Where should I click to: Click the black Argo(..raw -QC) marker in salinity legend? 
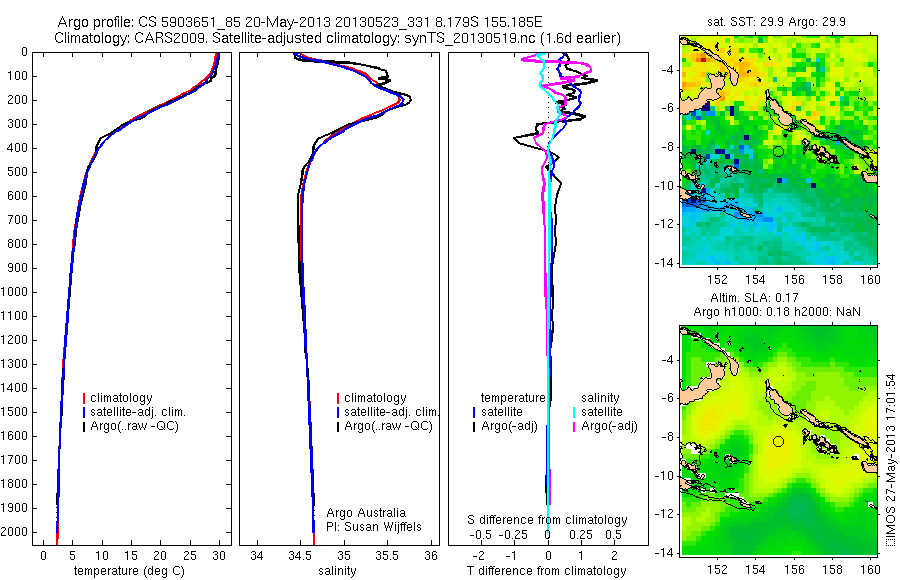338,427
